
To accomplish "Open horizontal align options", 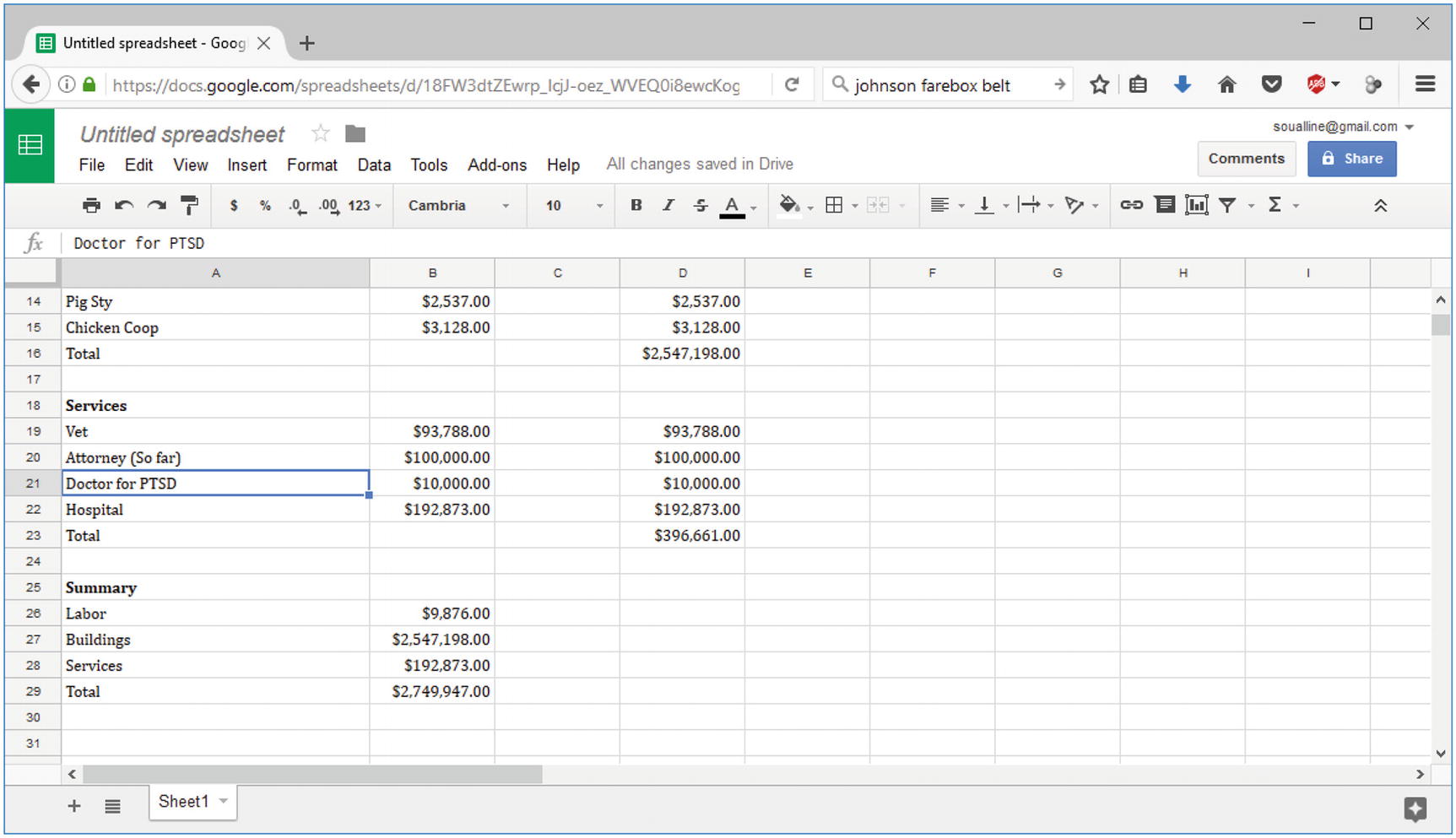I will coord(939,205).
